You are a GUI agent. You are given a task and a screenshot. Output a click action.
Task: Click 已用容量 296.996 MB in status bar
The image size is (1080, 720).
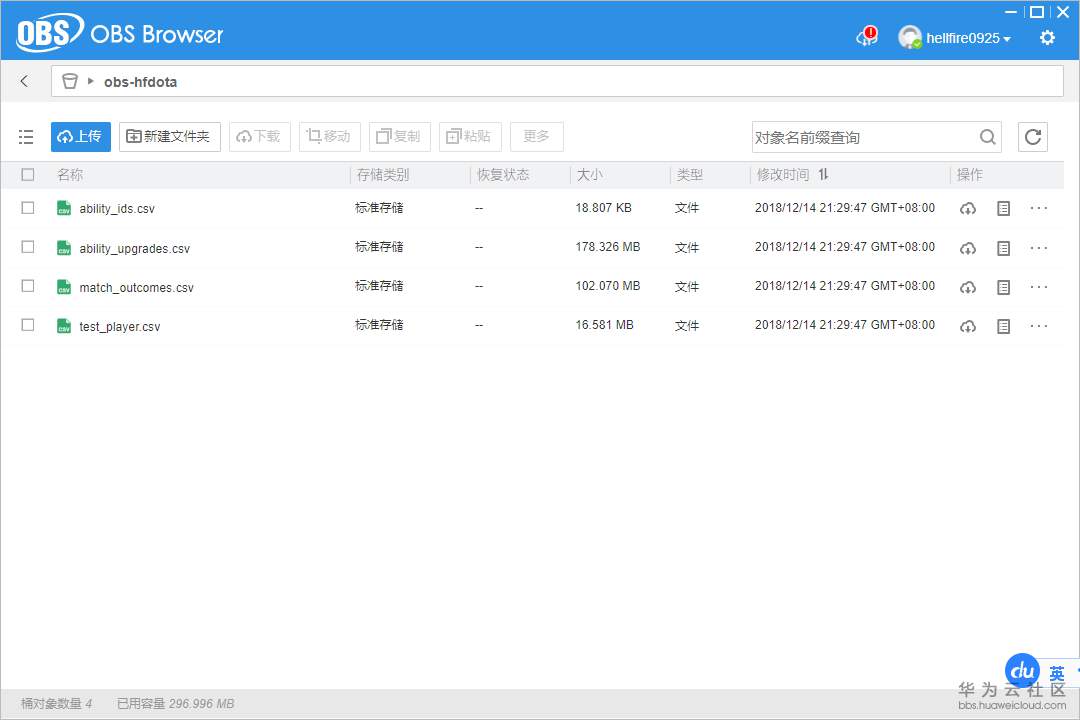(176, 703)
